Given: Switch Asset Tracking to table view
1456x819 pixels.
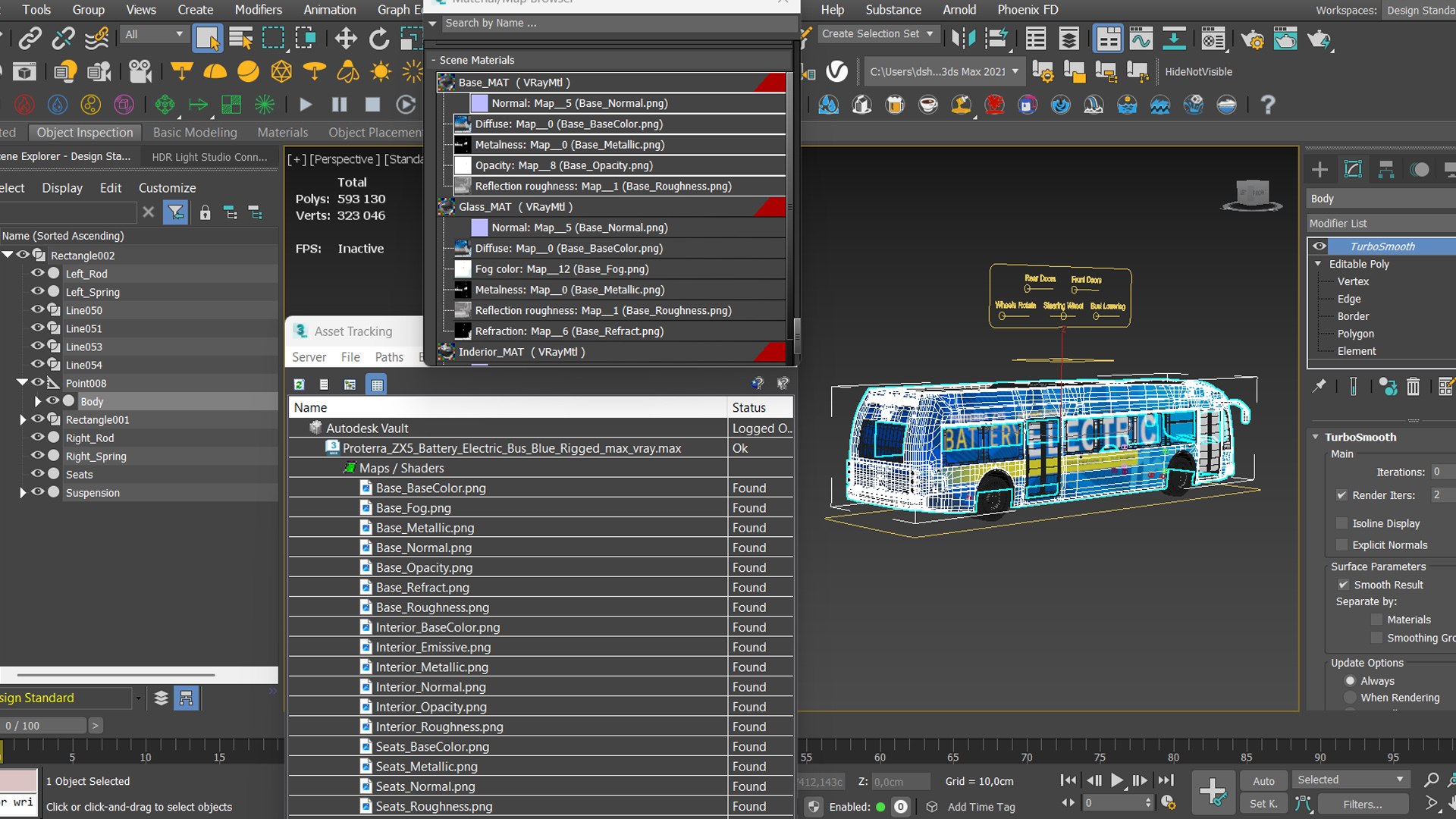Looking at the screenshot, I should [x=377, y=384].
